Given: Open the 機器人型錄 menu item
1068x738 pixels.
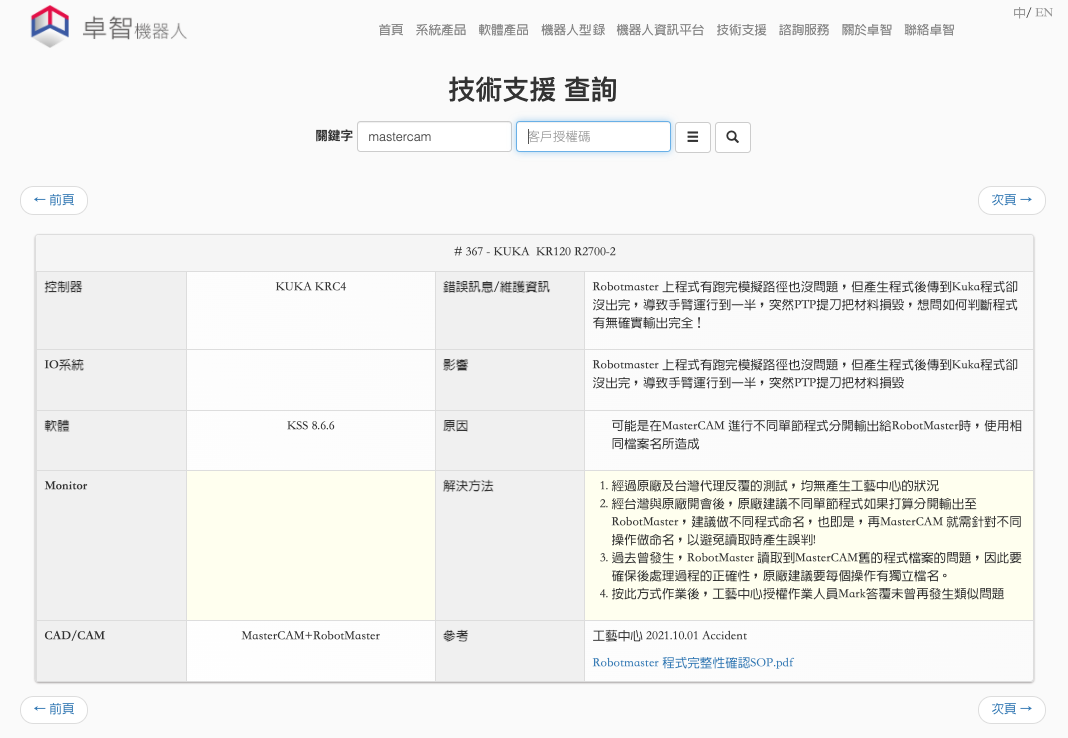Looking at the screenshot, I should (573, 30).
